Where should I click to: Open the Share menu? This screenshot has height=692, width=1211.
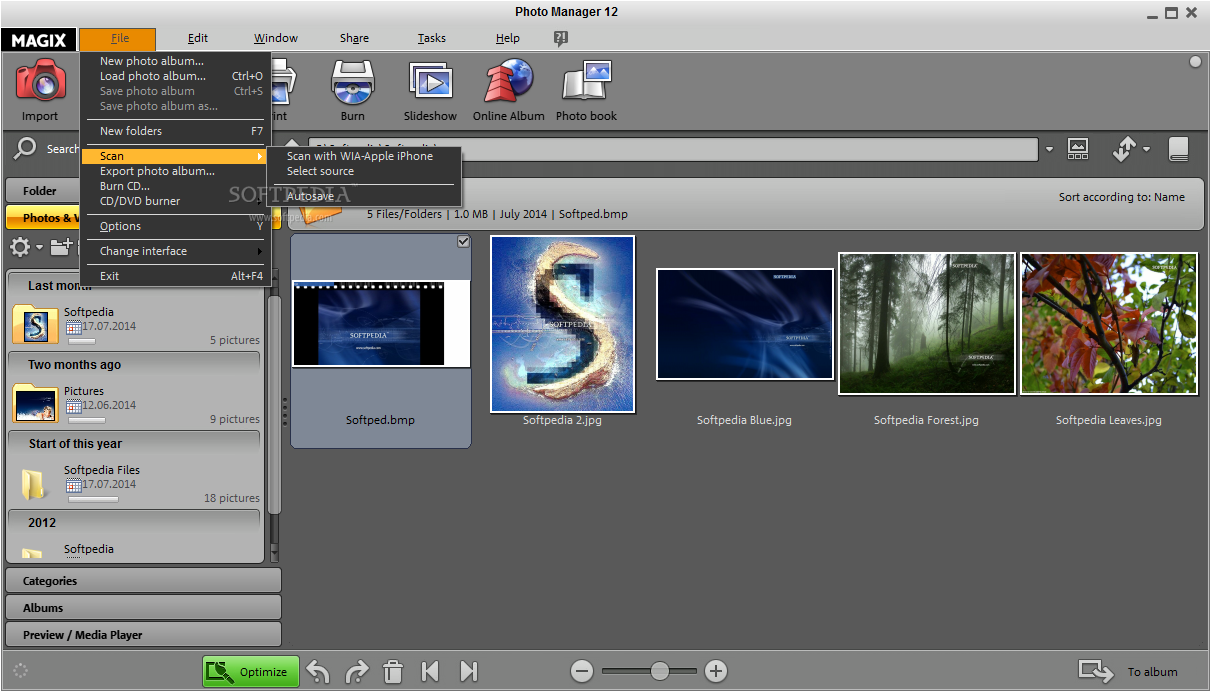354,38
